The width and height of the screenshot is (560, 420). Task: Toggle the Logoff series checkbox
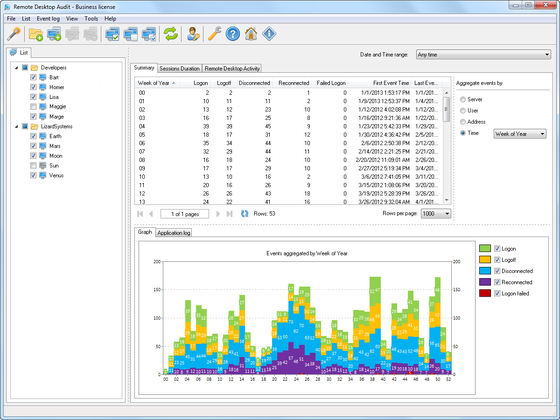click(x=497, y=260)
